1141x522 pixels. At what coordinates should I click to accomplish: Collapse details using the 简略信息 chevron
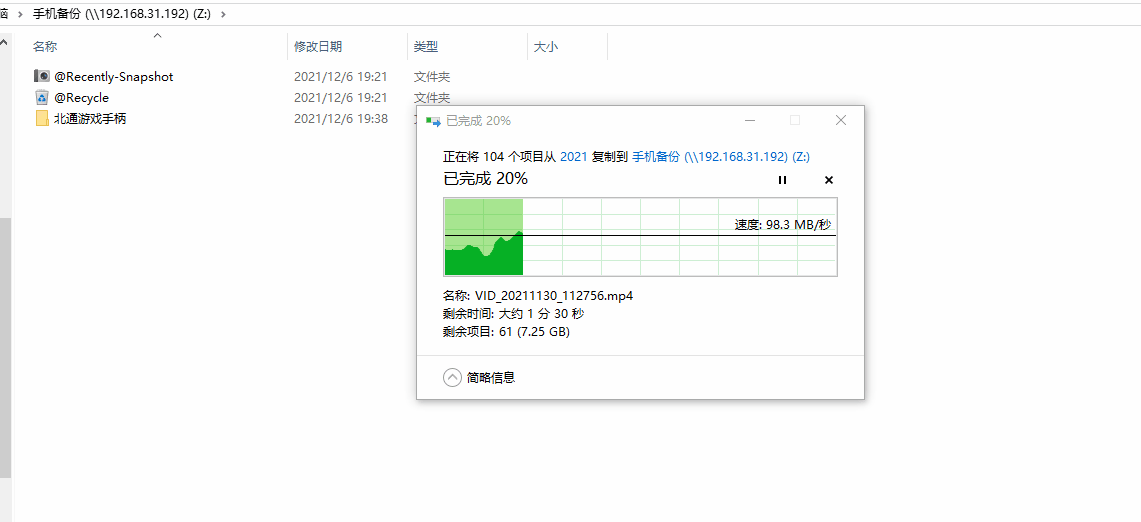452,377
